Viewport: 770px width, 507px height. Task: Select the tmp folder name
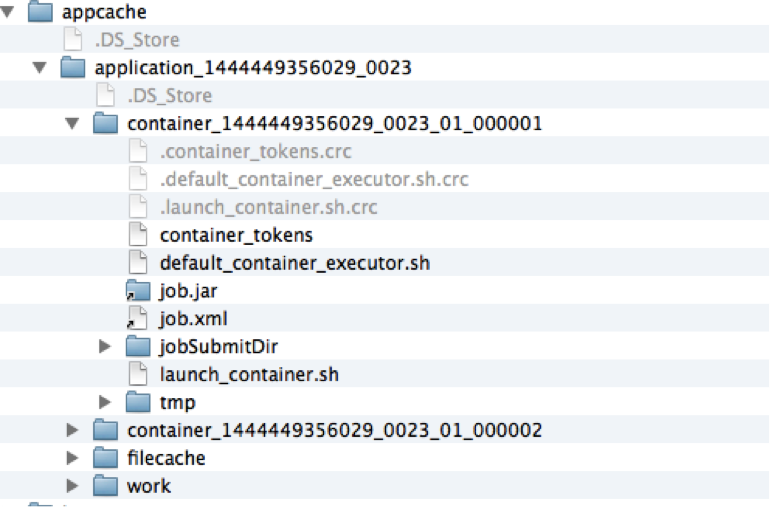coord(178,403)
